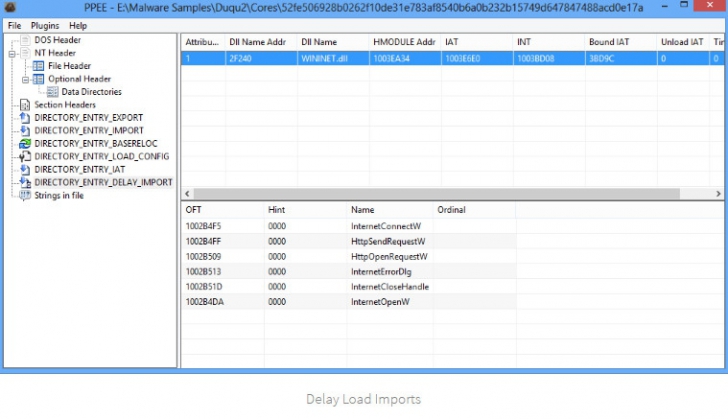Sort by Unload IAT column header
The image size is (728, 419).
[683, 42]
